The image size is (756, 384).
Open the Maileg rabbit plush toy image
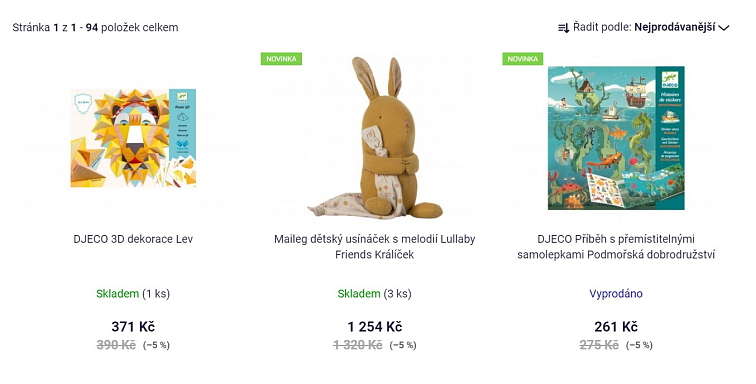coord(375,138)
